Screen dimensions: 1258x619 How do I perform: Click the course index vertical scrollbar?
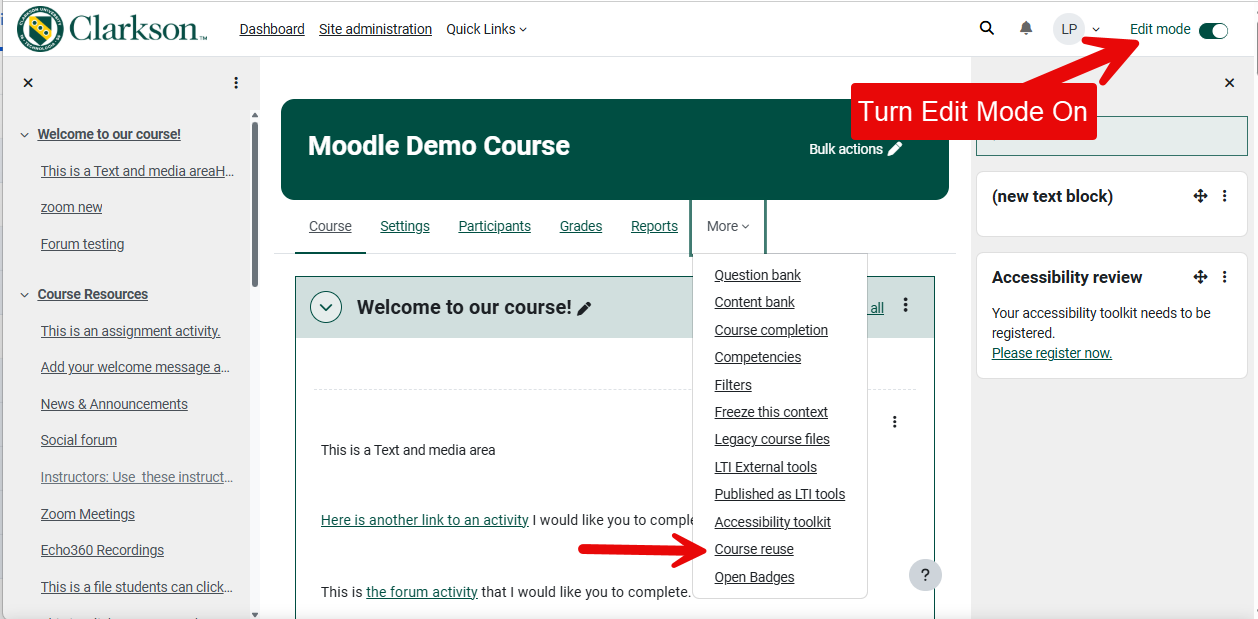[x=254, y=200]
